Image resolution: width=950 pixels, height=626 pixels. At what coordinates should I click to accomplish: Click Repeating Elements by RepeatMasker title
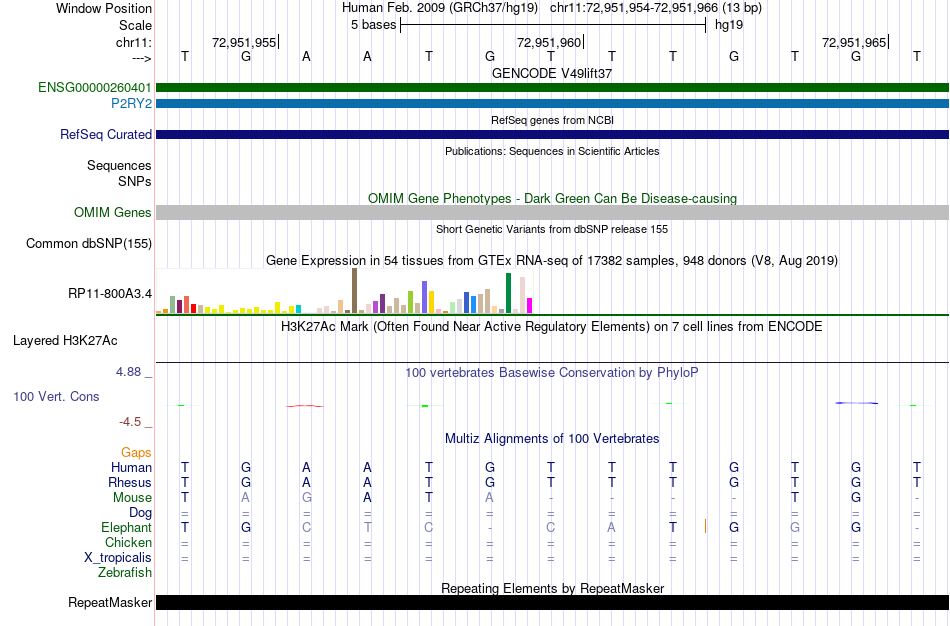[x=552, y=588]
